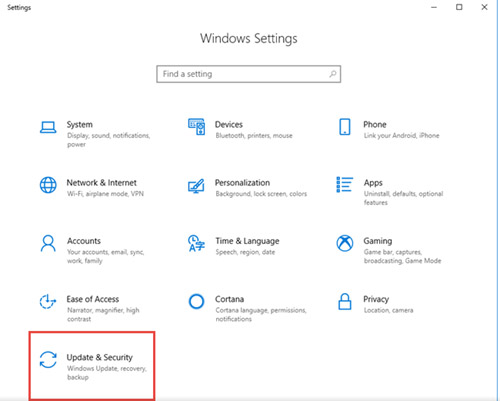Screen dimensions: 500x401
Task: Select the Phone heading text
Action: pos(375,125)
